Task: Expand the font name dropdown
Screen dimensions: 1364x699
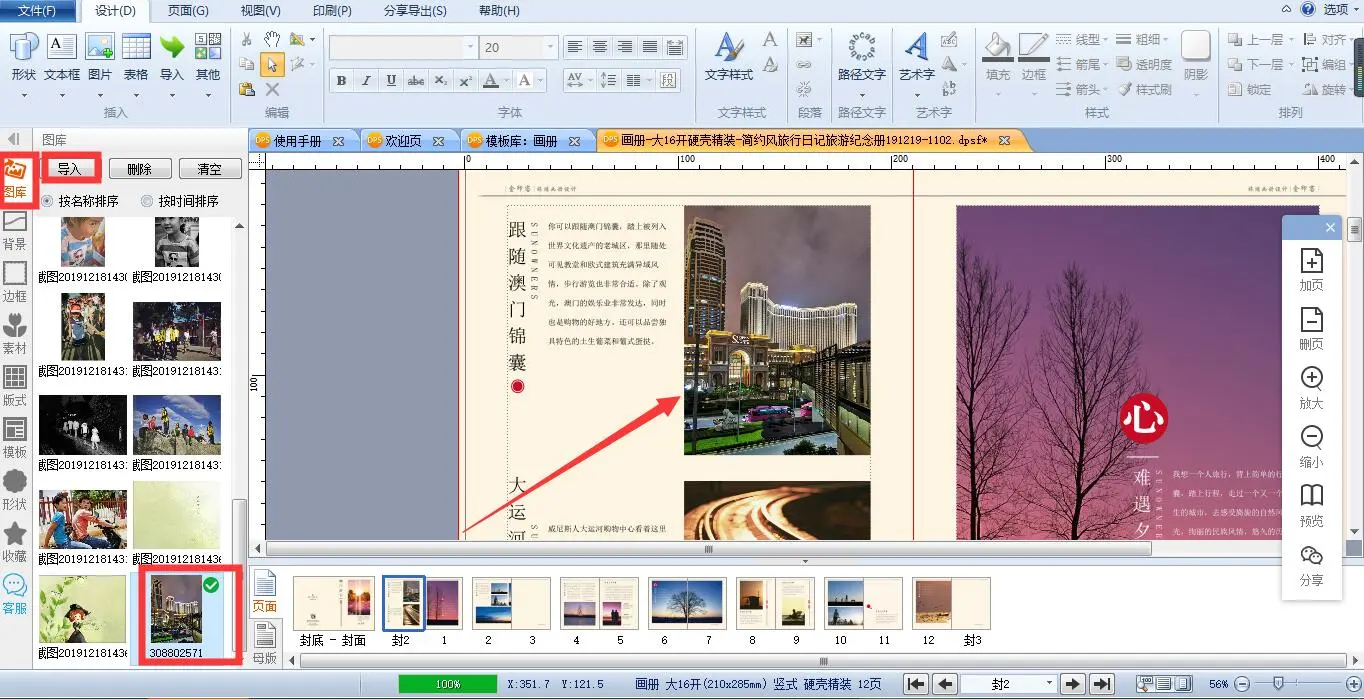Action: click(x=469, y=48)
